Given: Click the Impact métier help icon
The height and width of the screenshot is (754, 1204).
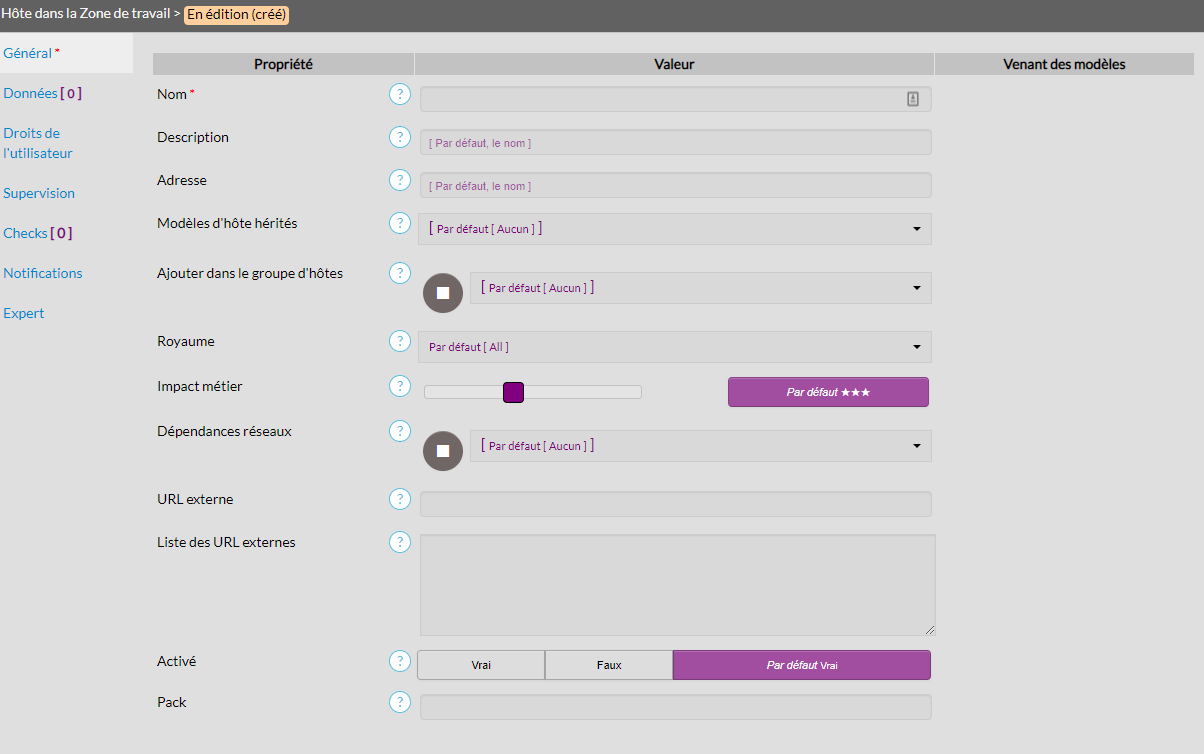Looking at the screenshot, I should (x=400, y=386).
